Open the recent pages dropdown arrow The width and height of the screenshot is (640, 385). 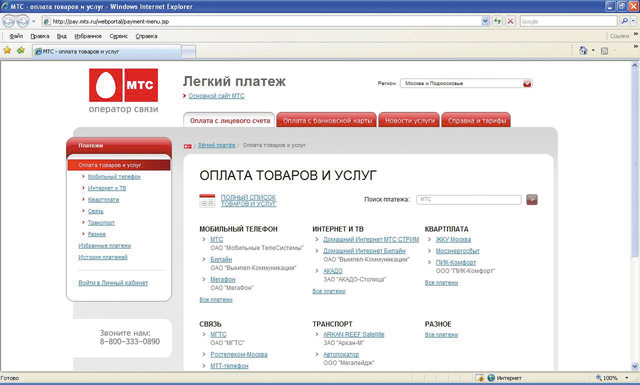[x=34, y=21]
